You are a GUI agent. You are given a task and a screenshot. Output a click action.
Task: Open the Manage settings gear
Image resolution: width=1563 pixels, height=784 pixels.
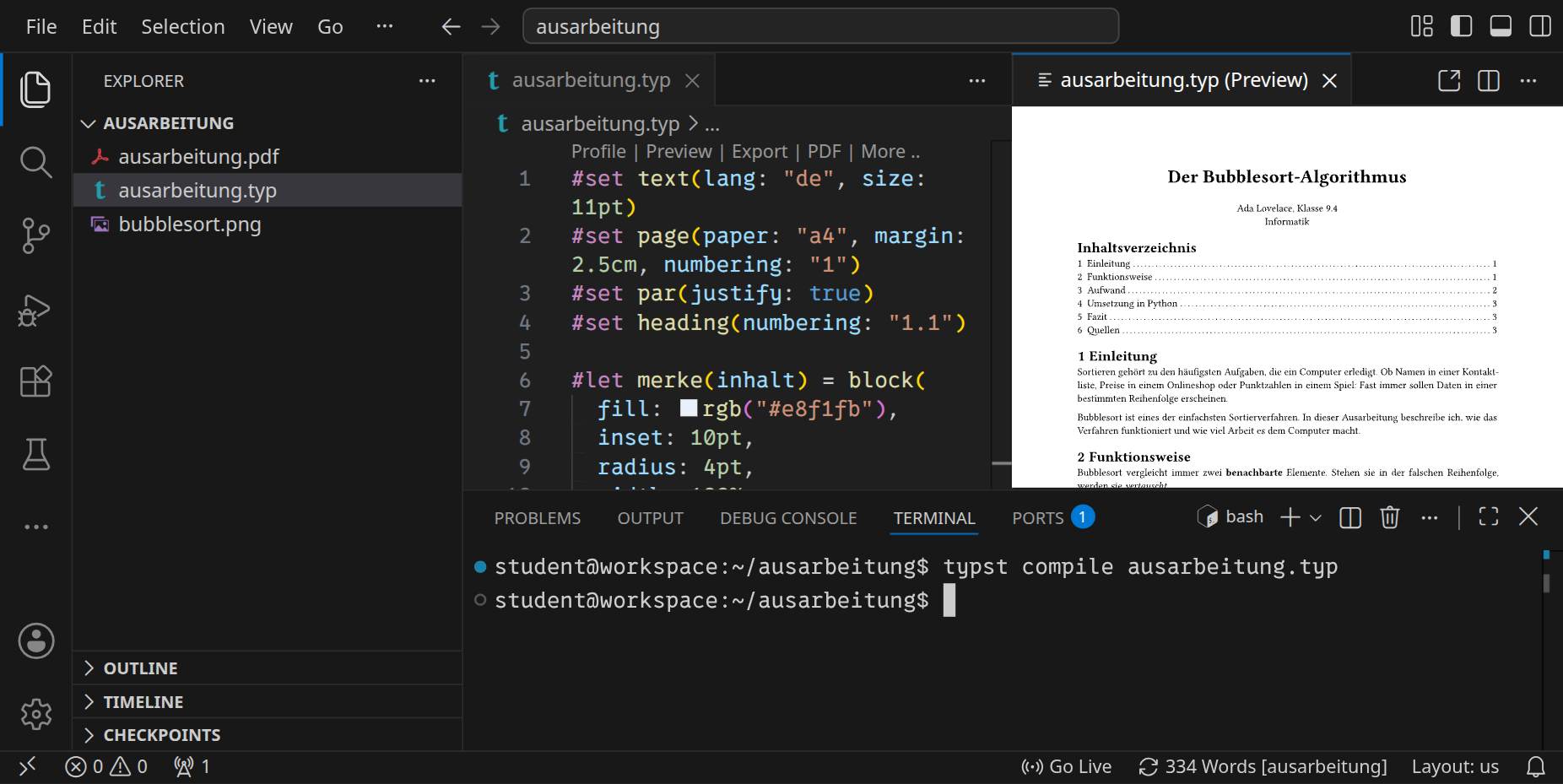(x=36, y=714)
